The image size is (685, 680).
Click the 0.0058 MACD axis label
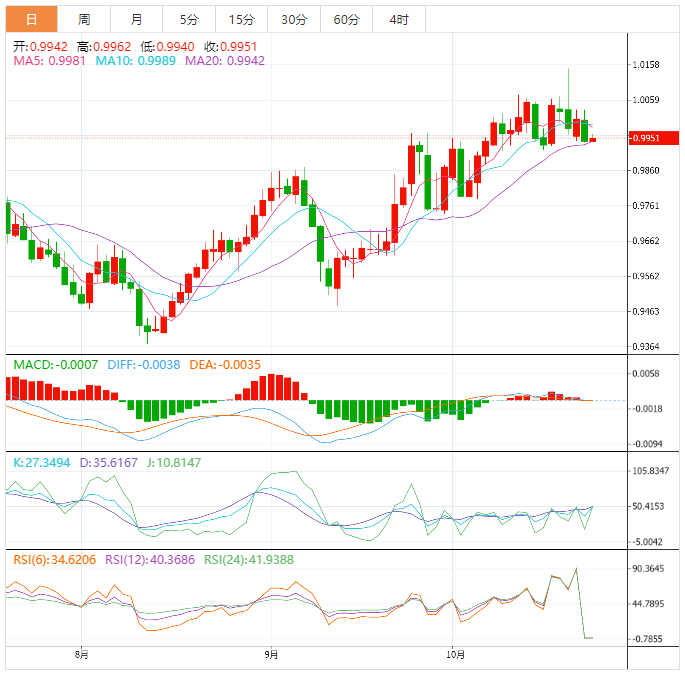point(646,374)
